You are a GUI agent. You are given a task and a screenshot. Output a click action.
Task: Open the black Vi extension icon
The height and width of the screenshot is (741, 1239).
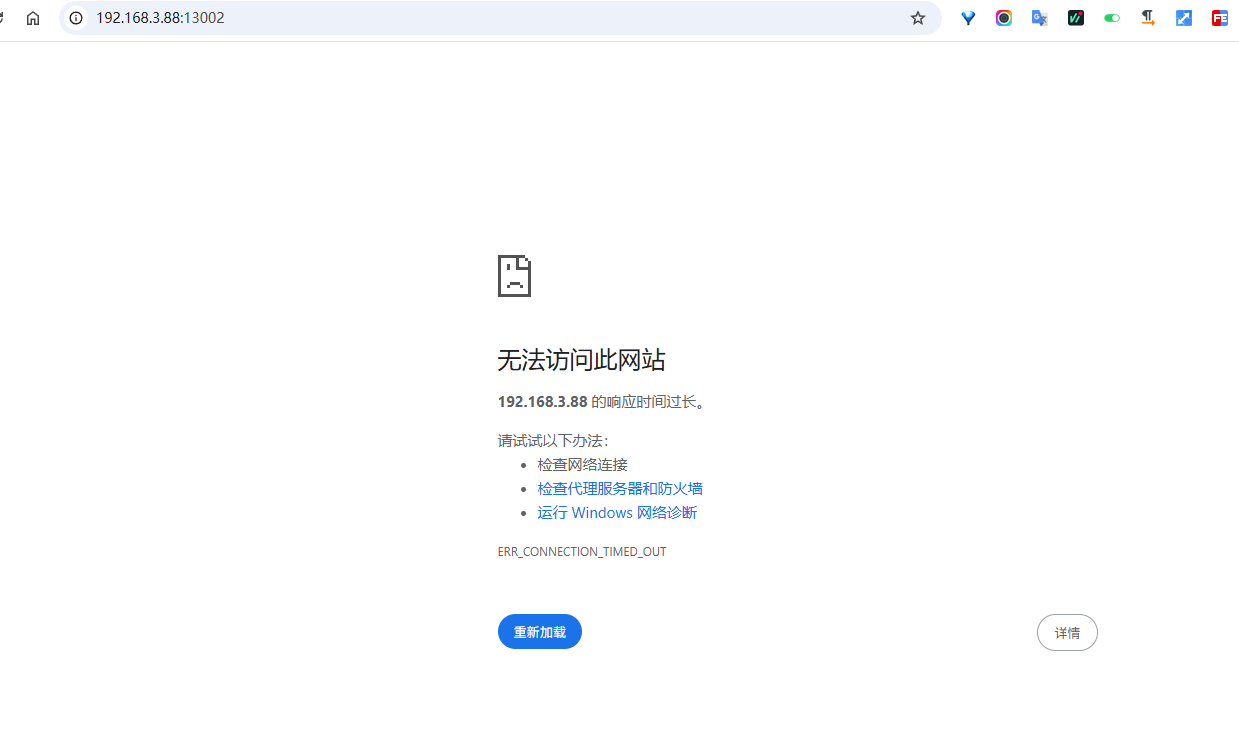coord(1076,18)
